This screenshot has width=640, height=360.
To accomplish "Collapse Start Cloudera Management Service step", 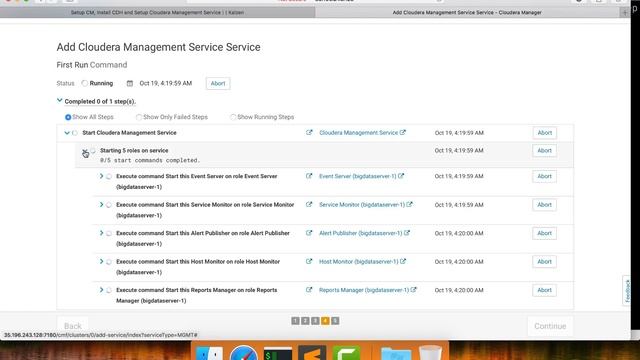I will (67, 133).
